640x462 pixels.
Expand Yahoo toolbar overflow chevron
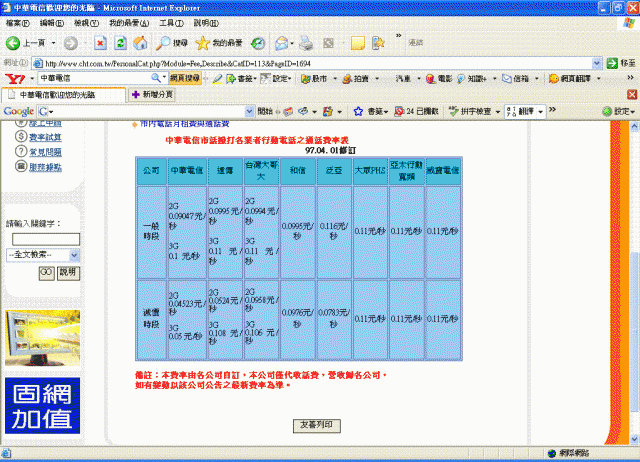(x=631, y=78)
